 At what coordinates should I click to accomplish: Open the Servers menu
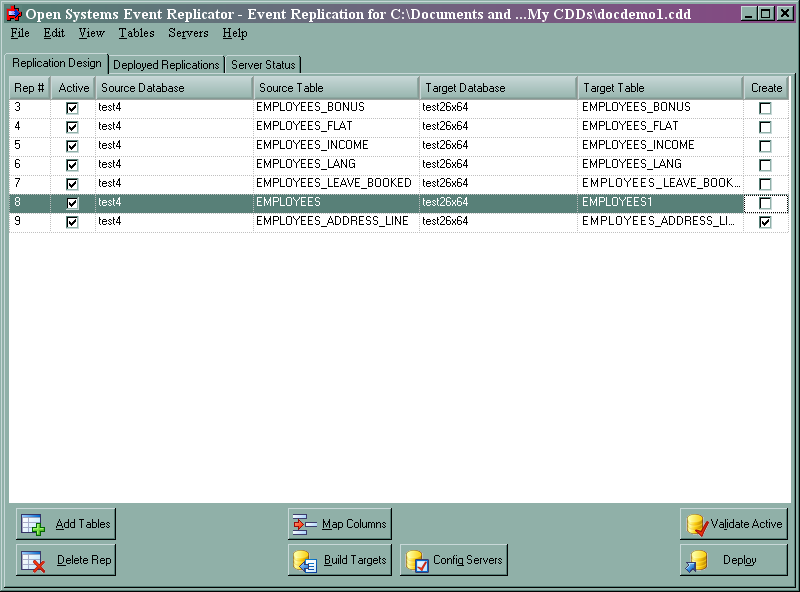point(189,33)
